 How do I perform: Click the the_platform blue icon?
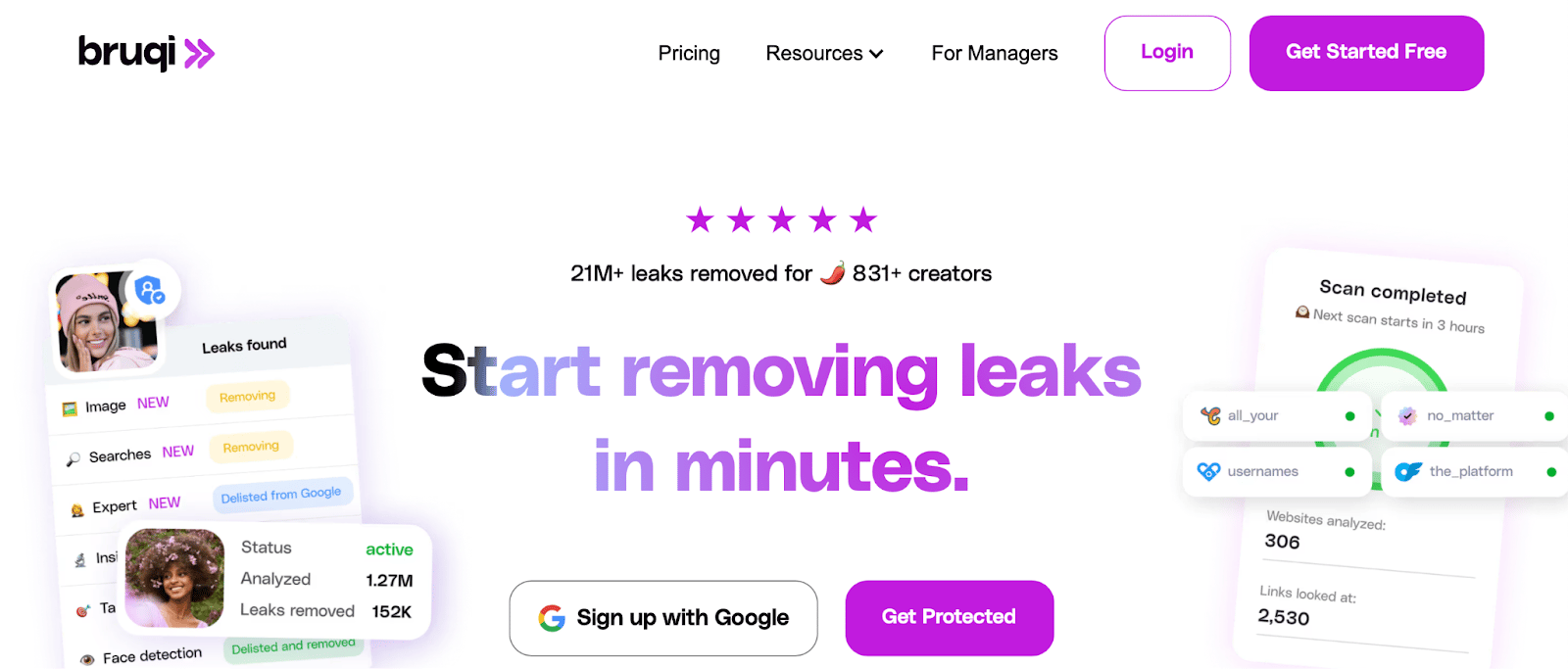pyautogui.click(x=1408, y=471)
